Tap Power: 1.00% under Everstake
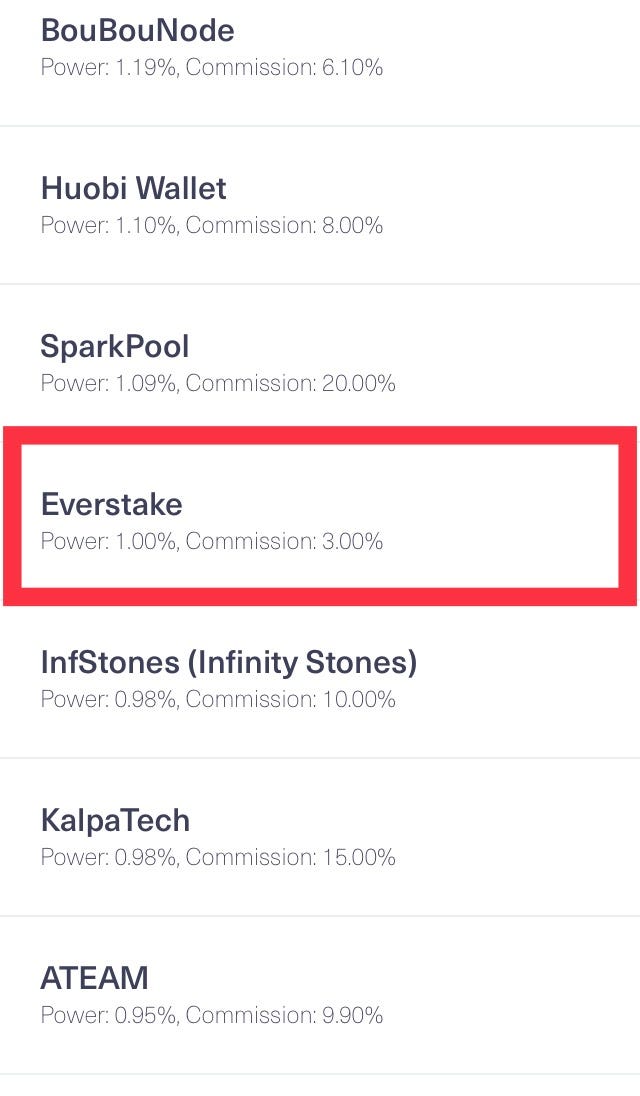Viewport: 640px width, 1096px height. pyautogui.click(x=108, y=542)
